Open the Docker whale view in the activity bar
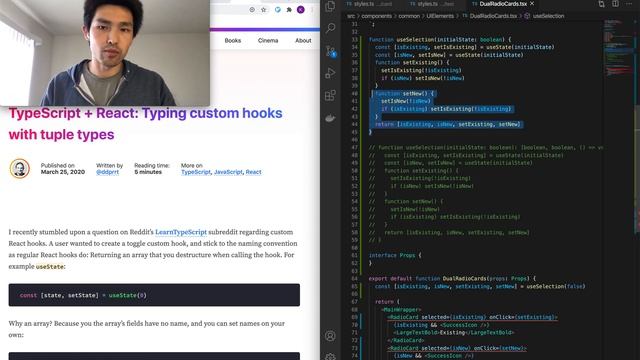The height and width of the screenshot is (360, 640). point(330,118)
